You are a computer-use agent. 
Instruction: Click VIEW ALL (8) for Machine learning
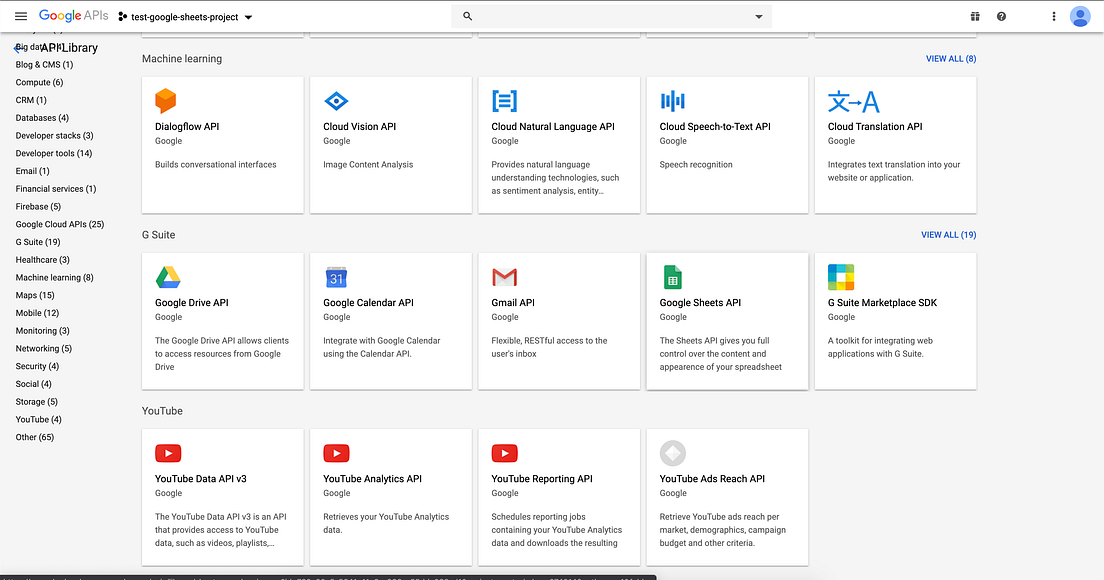coord(951,58)
